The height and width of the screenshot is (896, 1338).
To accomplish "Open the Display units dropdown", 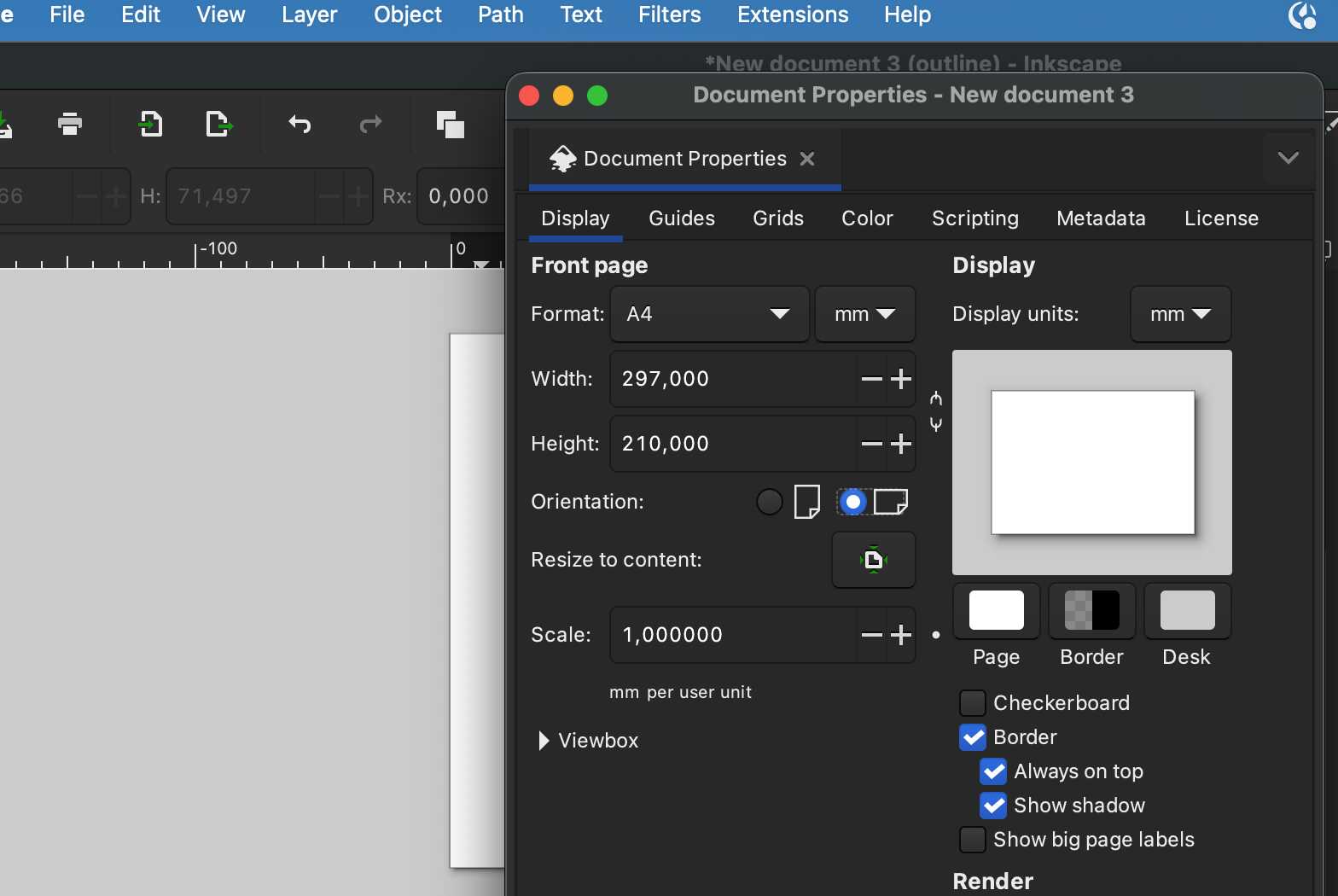I will pos(1181,314).
